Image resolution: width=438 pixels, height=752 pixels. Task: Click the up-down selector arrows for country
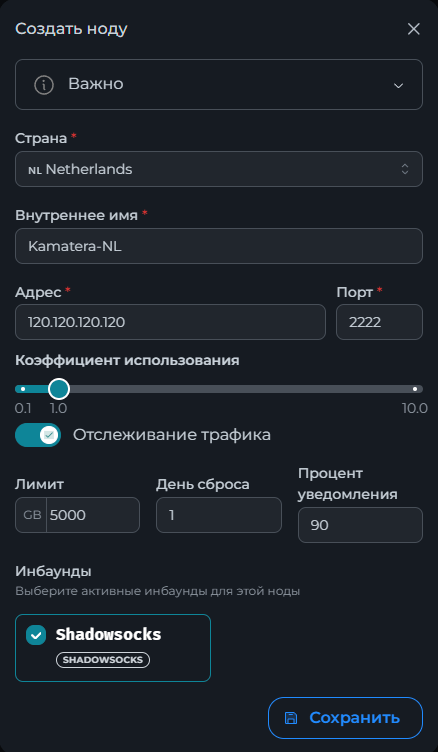click(405, 169)
